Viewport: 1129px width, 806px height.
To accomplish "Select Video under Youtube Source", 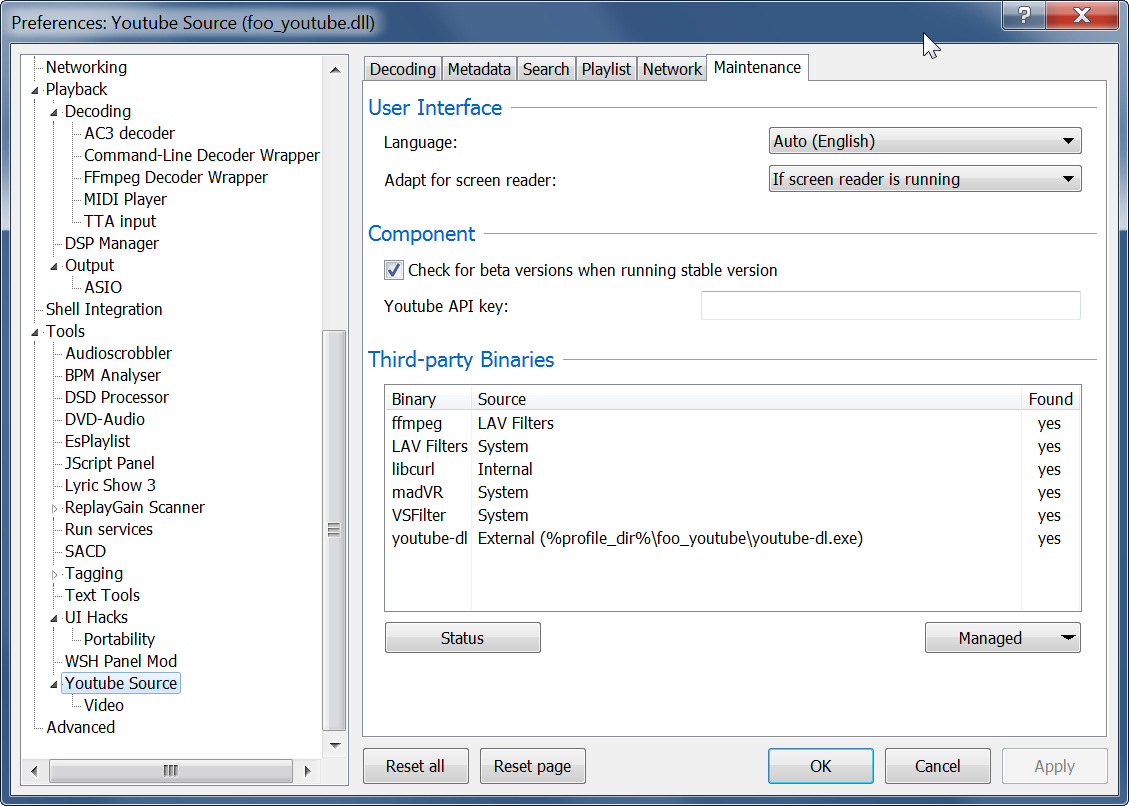I will tap(104, 706).
